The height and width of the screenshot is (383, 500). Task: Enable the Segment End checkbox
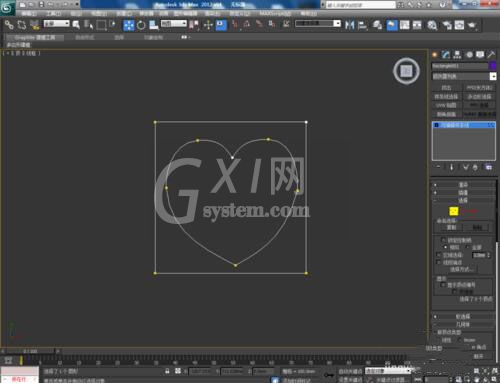point(439,263)
